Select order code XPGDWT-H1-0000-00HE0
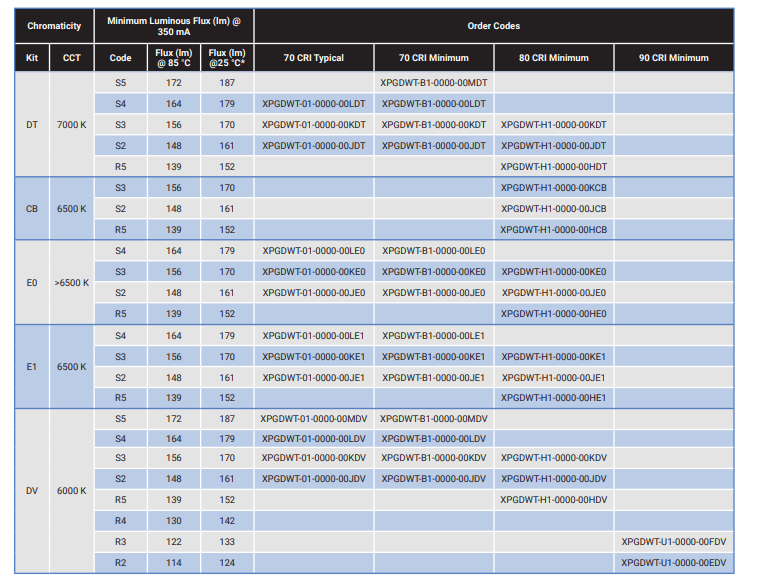The width and height of the screenshot is (757, 577). click(554, 314)
